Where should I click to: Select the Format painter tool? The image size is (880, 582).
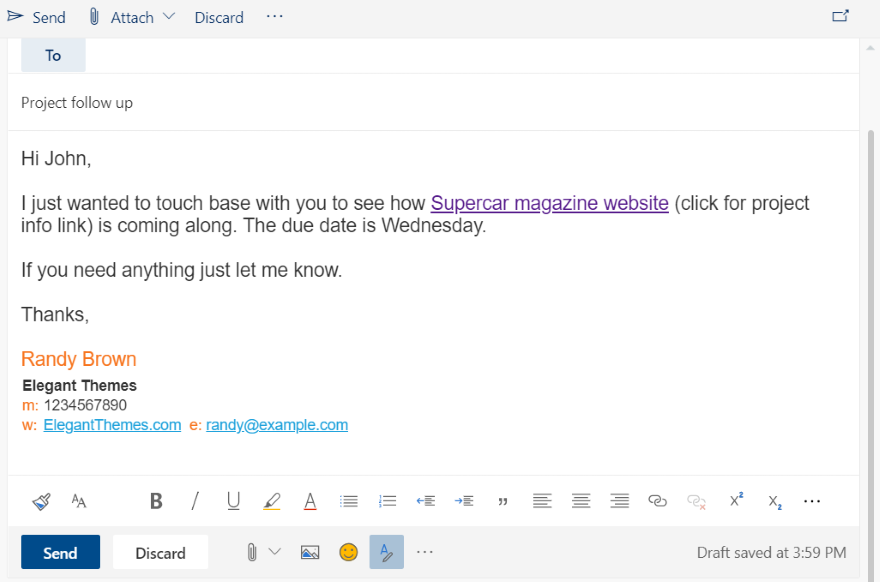click(41, 501)
